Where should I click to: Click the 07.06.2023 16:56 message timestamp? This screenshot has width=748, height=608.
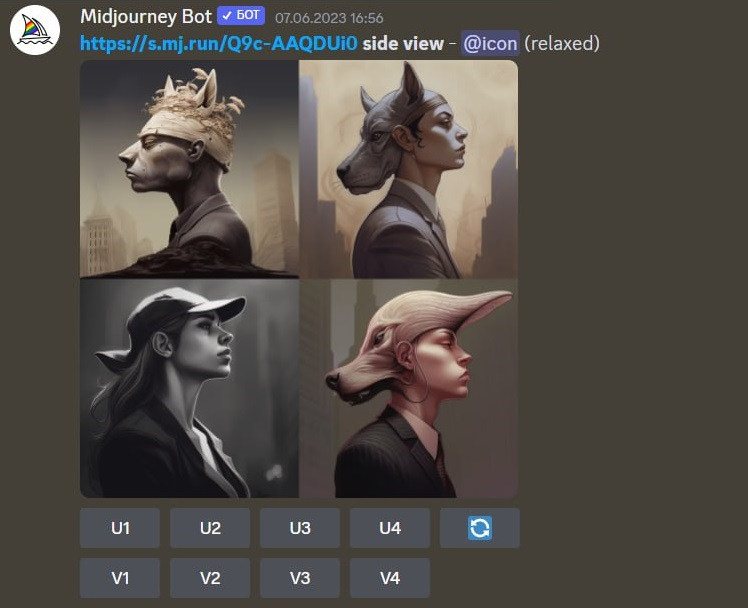[x=329, y=18]
